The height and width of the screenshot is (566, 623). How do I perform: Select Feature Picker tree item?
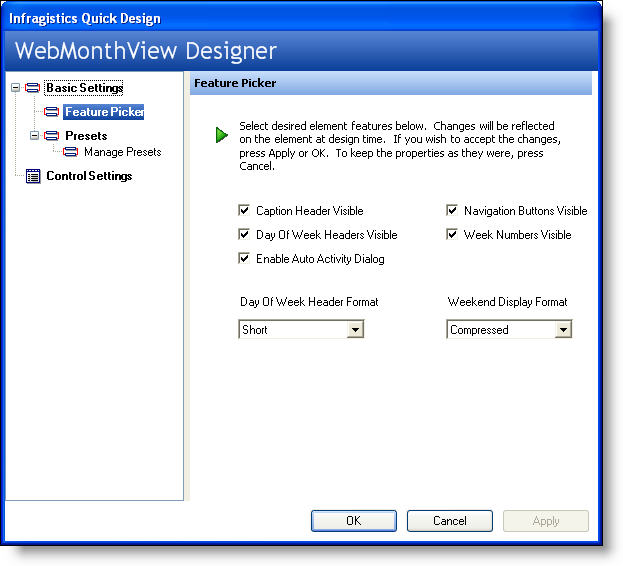(104, 112)
